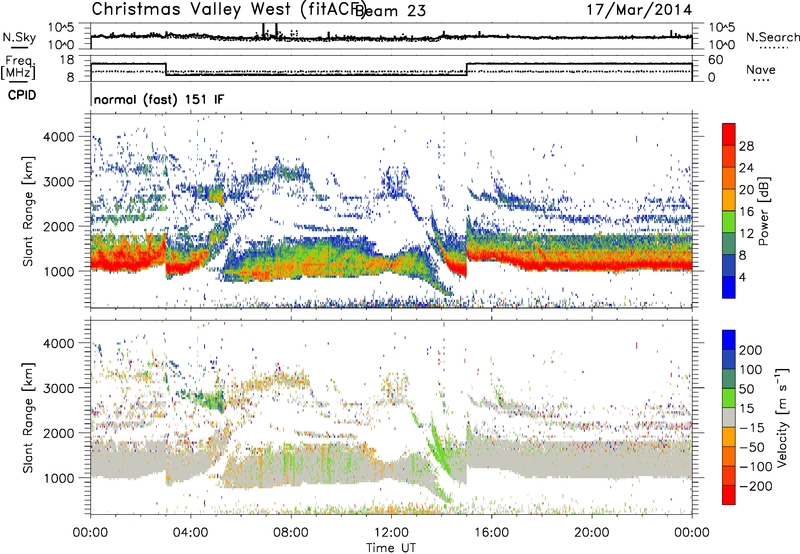Pick Power color bar segment between 12 and 16
The height and width of the screenshot is (554, 800).
(x=729, y=222)
